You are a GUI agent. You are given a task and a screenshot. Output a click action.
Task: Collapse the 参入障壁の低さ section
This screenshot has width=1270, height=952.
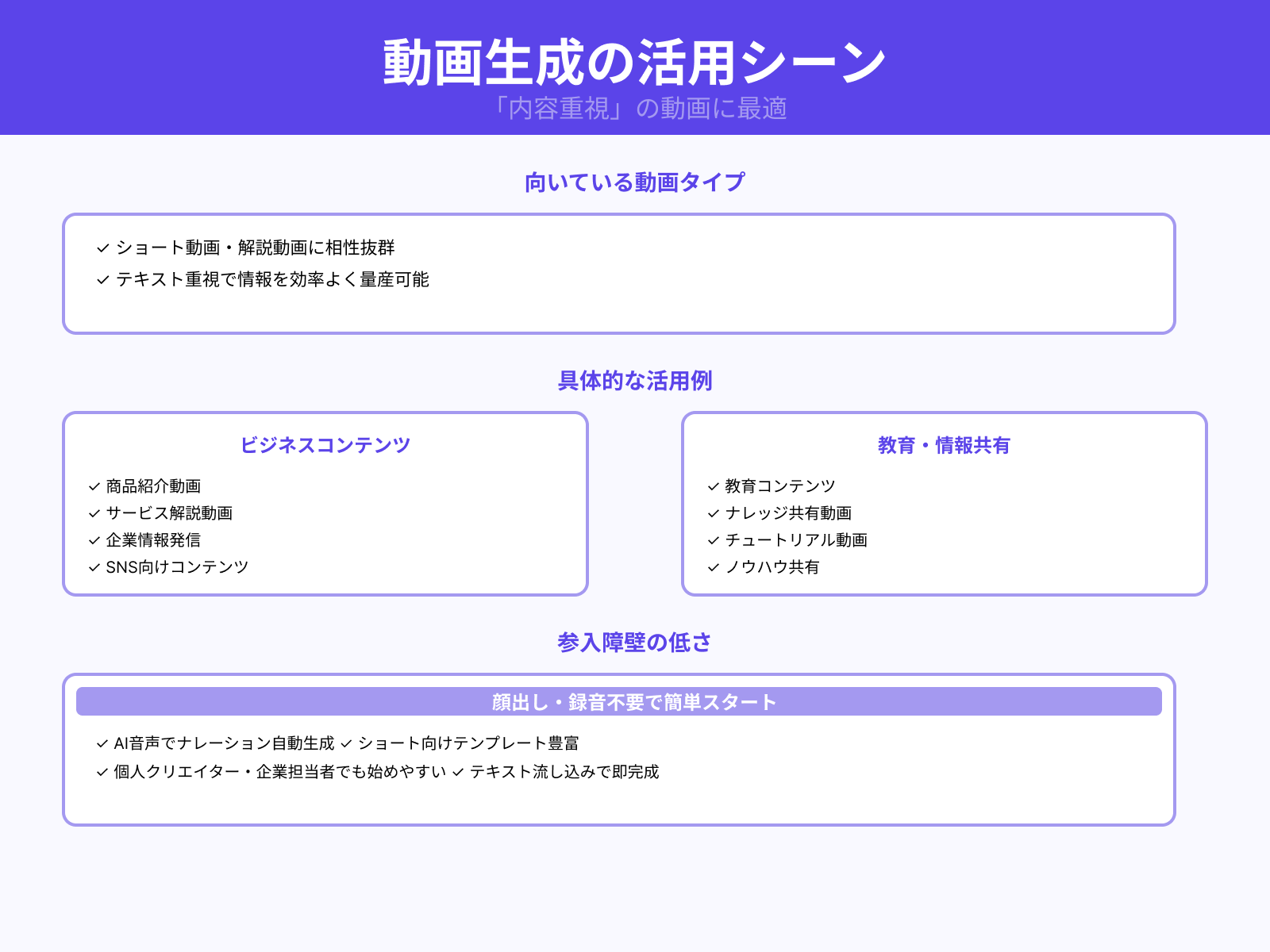[635, 643]
